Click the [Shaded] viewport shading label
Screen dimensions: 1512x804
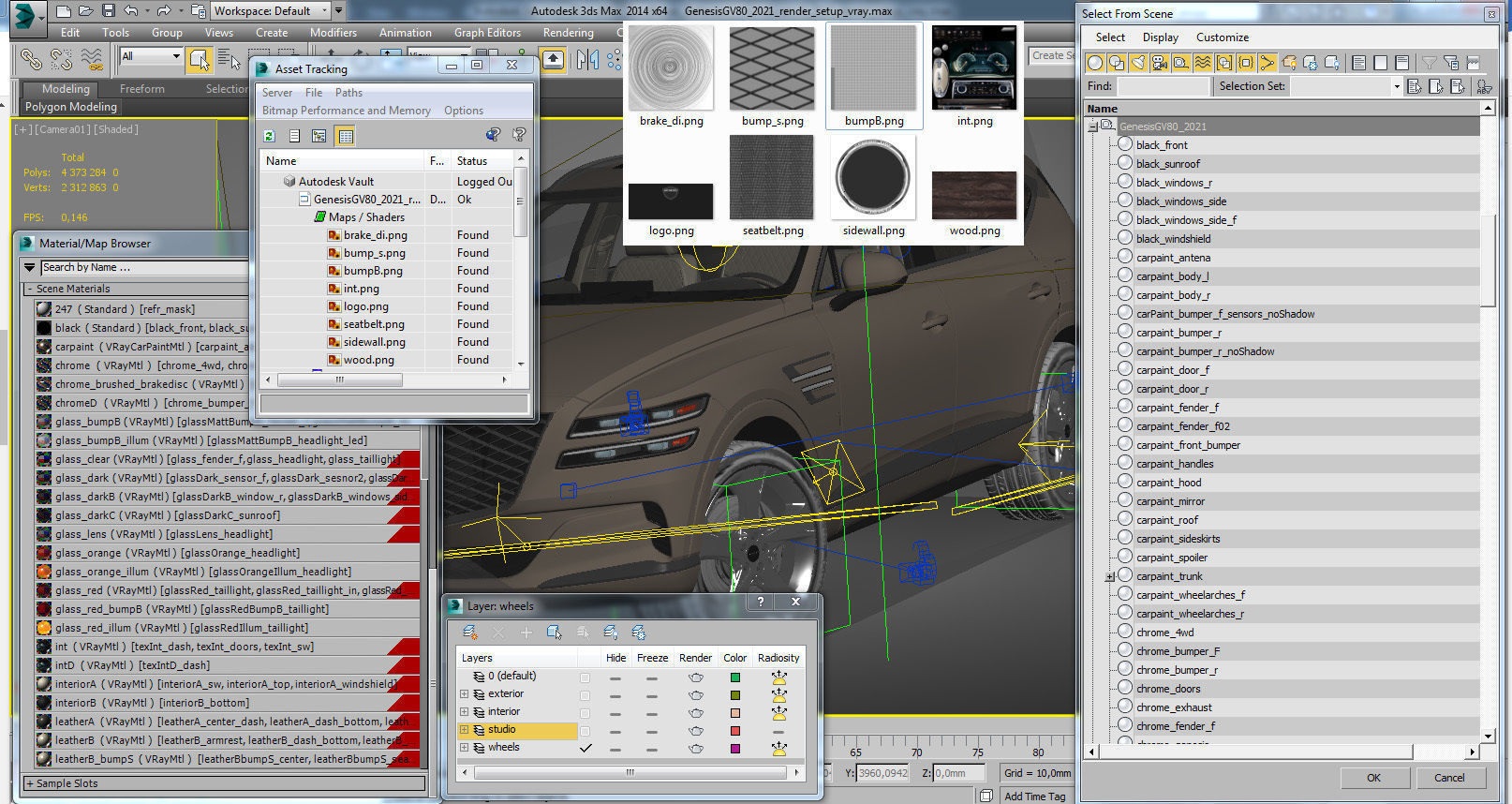point(115,129)
